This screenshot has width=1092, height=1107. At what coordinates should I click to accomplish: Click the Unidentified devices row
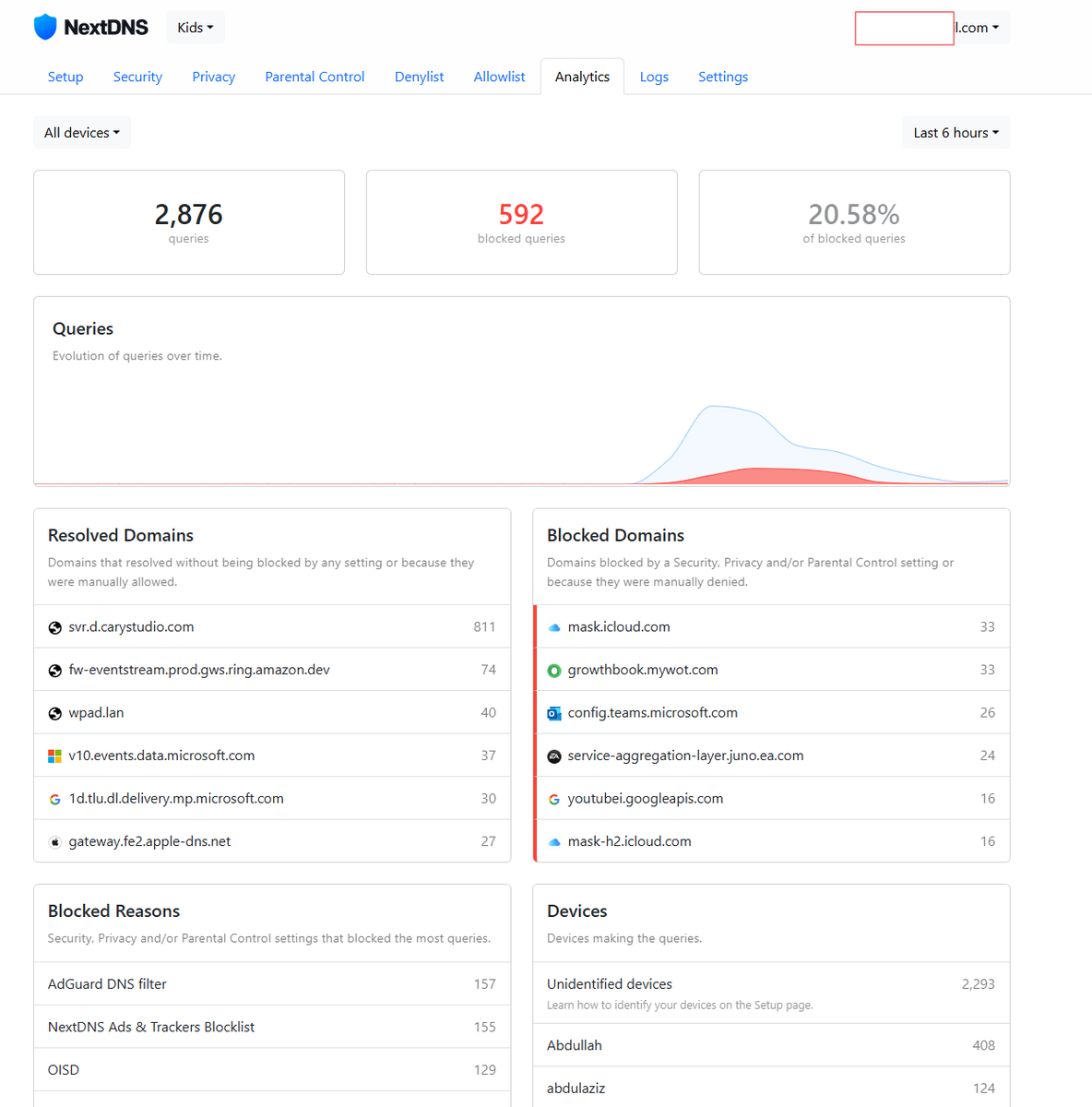pos(771,994)
